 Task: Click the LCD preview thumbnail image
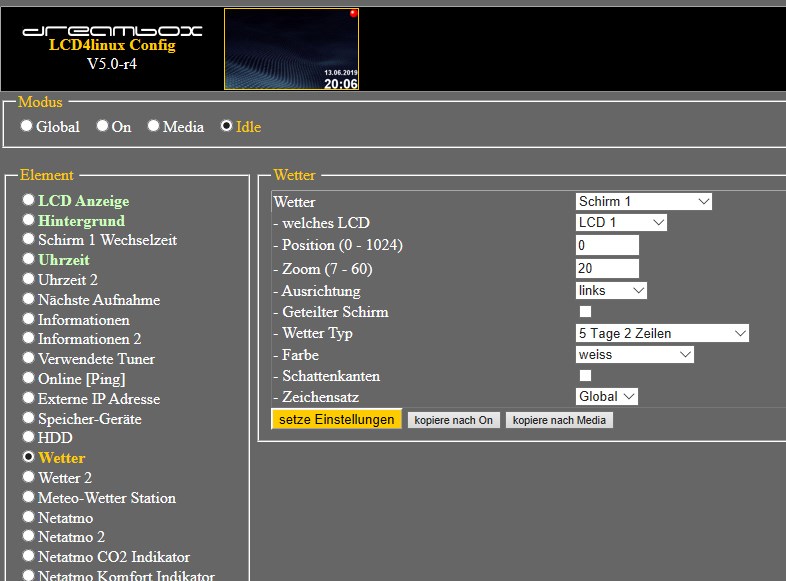pos(291,49)
